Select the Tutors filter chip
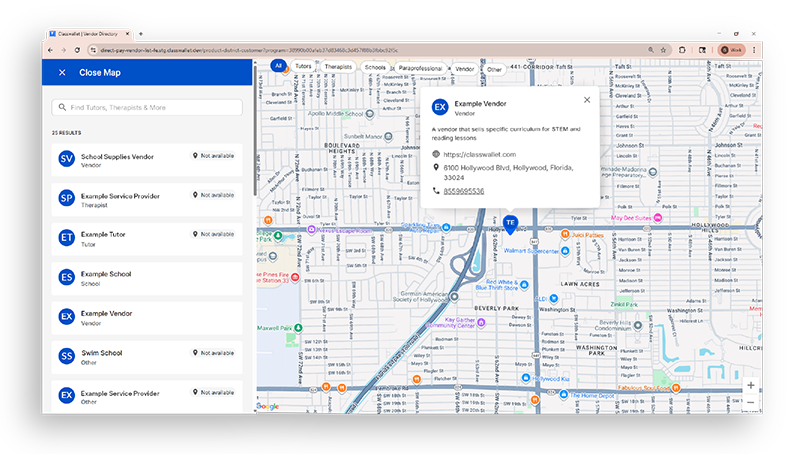Screen dimensions: 800x454 tap(303, 66)
